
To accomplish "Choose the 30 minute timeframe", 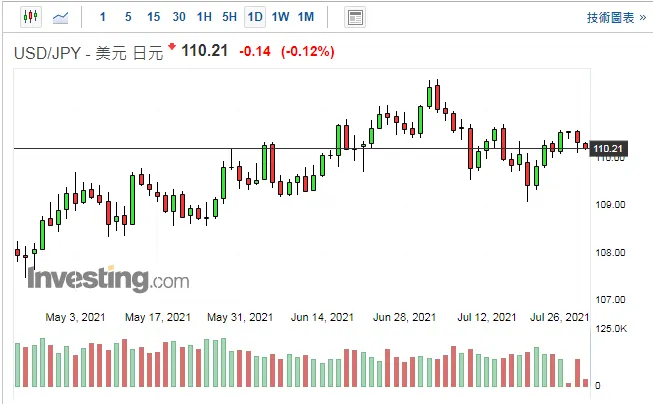I will 179,17.
